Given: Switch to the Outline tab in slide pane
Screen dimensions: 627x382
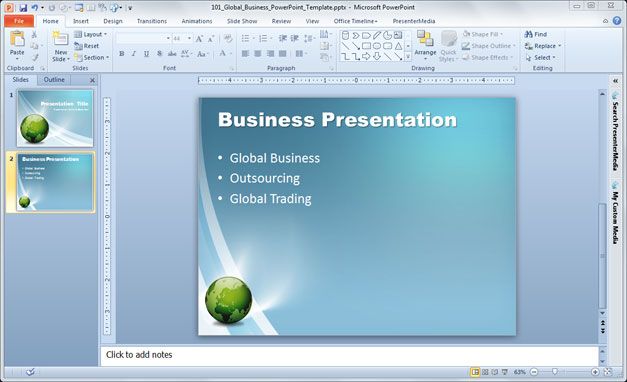Looking at the screenshot, I should pos(54,80).
